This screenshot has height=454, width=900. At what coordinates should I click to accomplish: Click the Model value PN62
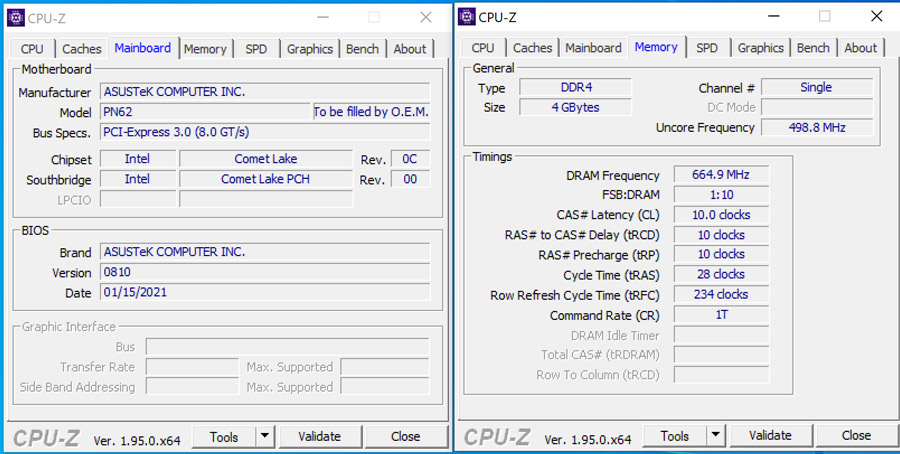205,111
